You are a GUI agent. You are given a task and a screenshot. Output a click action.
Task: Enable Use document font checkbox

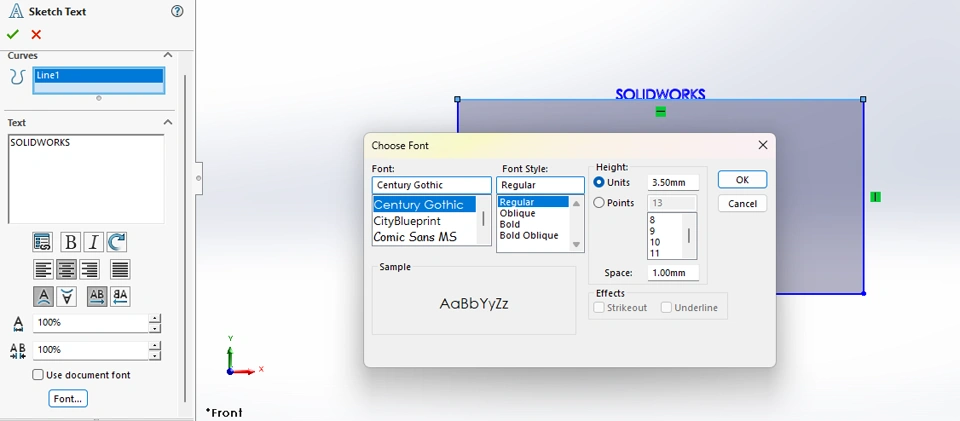coord(38,374)
